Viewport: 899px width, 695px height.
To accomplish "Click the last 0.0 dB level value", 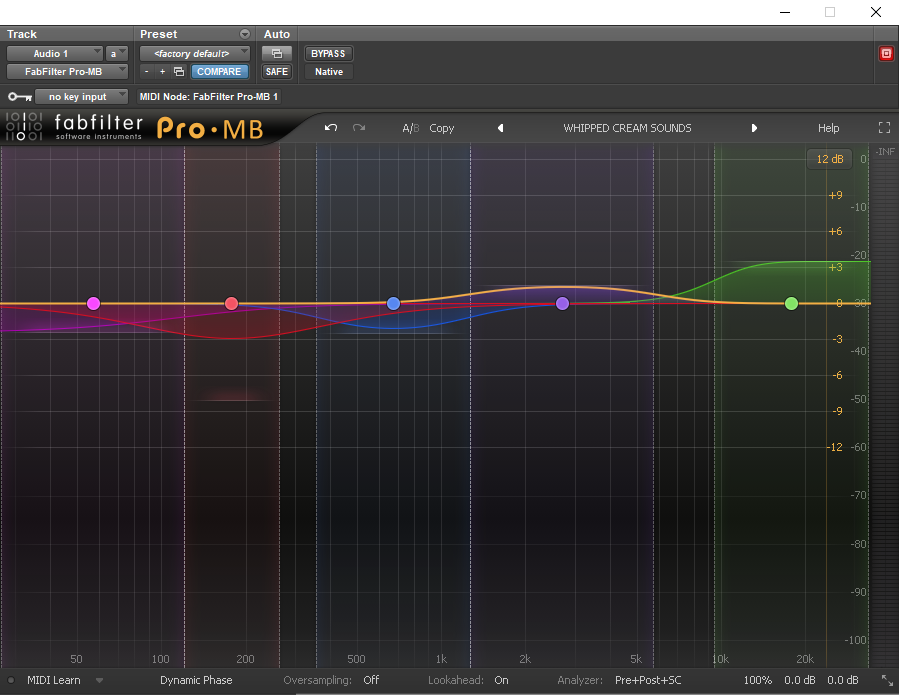I will point(843,680).
